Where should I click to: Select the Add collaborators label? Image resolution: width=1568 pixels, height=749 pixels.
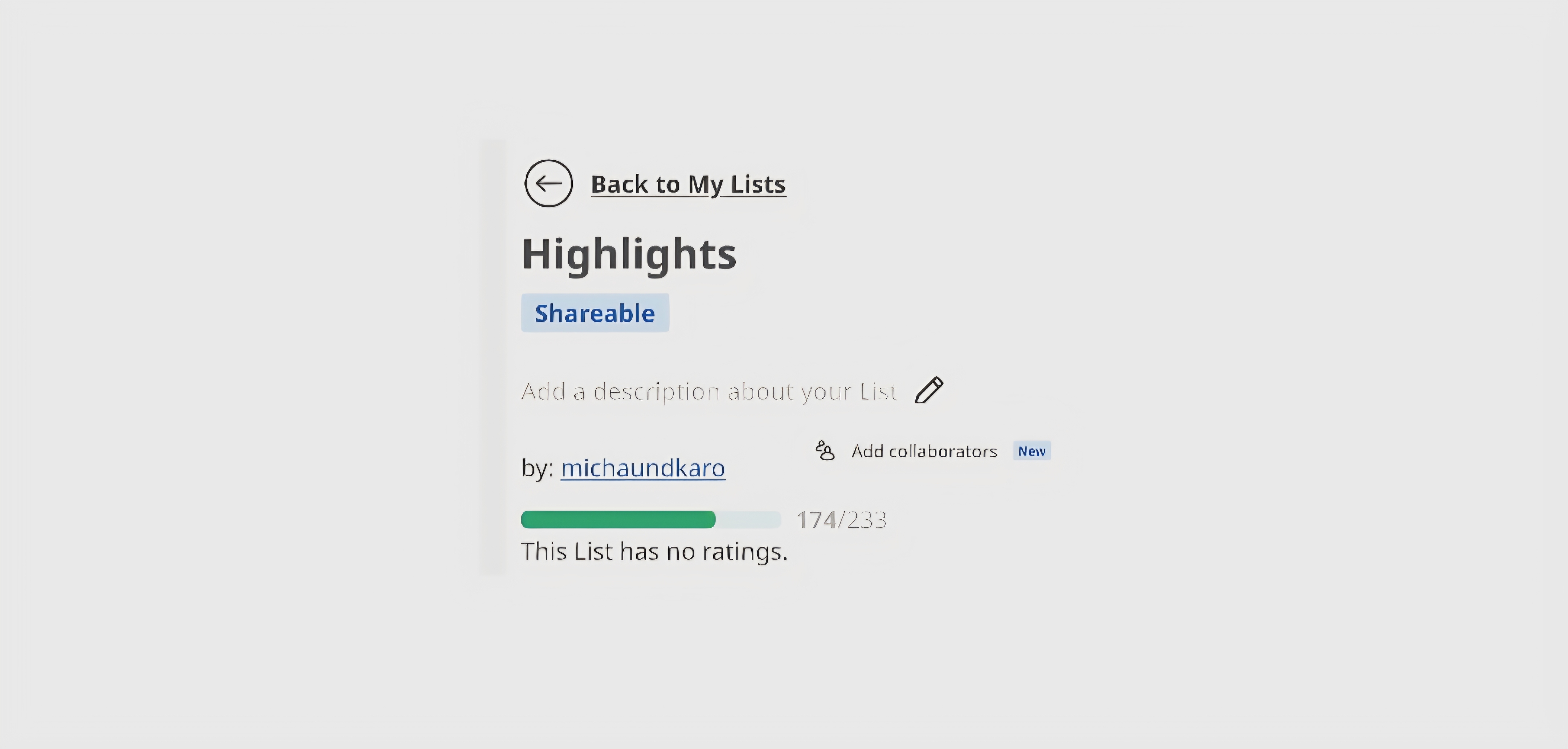pos(924,451)
